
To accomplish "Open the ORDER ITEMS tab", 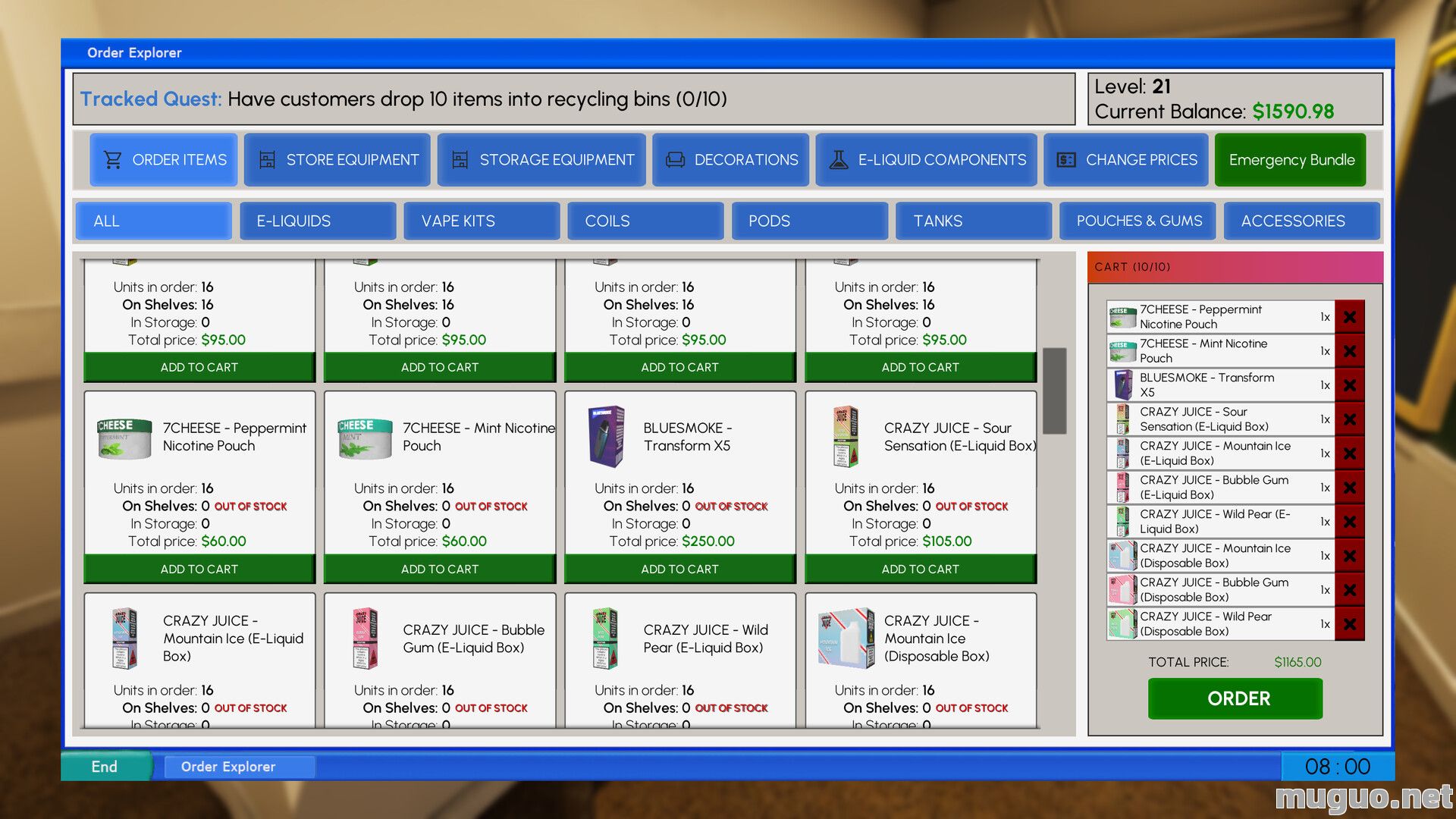I will coord(164,160).
